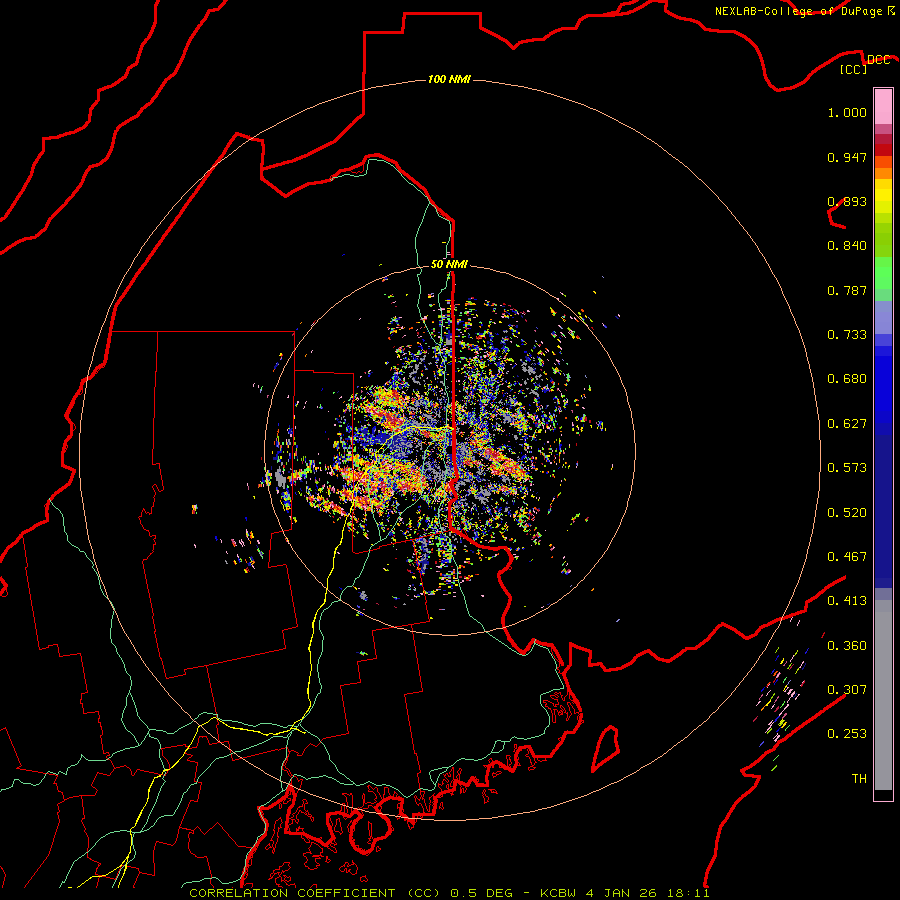Click the 0.787 color scale value
Viewport: 900px width, 900px height.
[x=847, y=290]
